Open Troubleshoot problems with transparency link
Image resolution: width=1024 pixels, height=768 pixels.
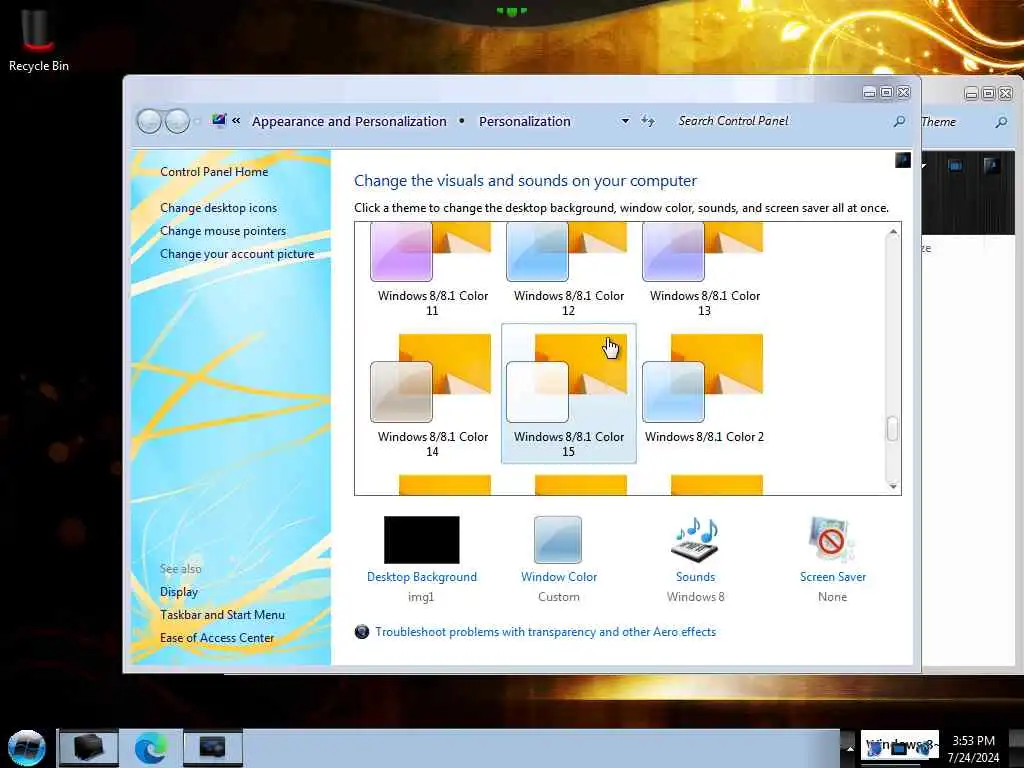545,632
